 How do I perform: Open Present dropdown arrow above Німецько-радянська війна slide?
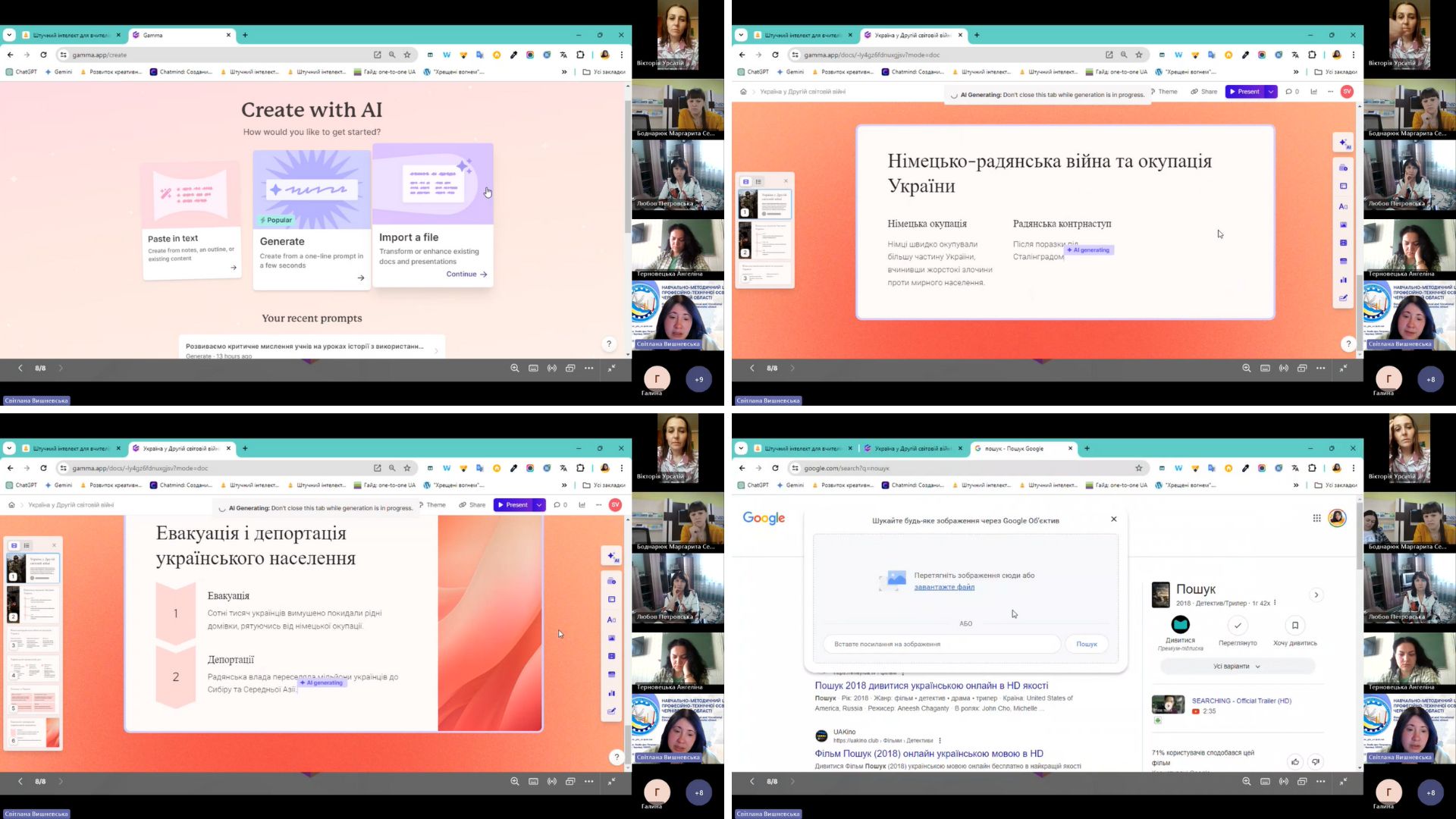(x=1270, y=92)
